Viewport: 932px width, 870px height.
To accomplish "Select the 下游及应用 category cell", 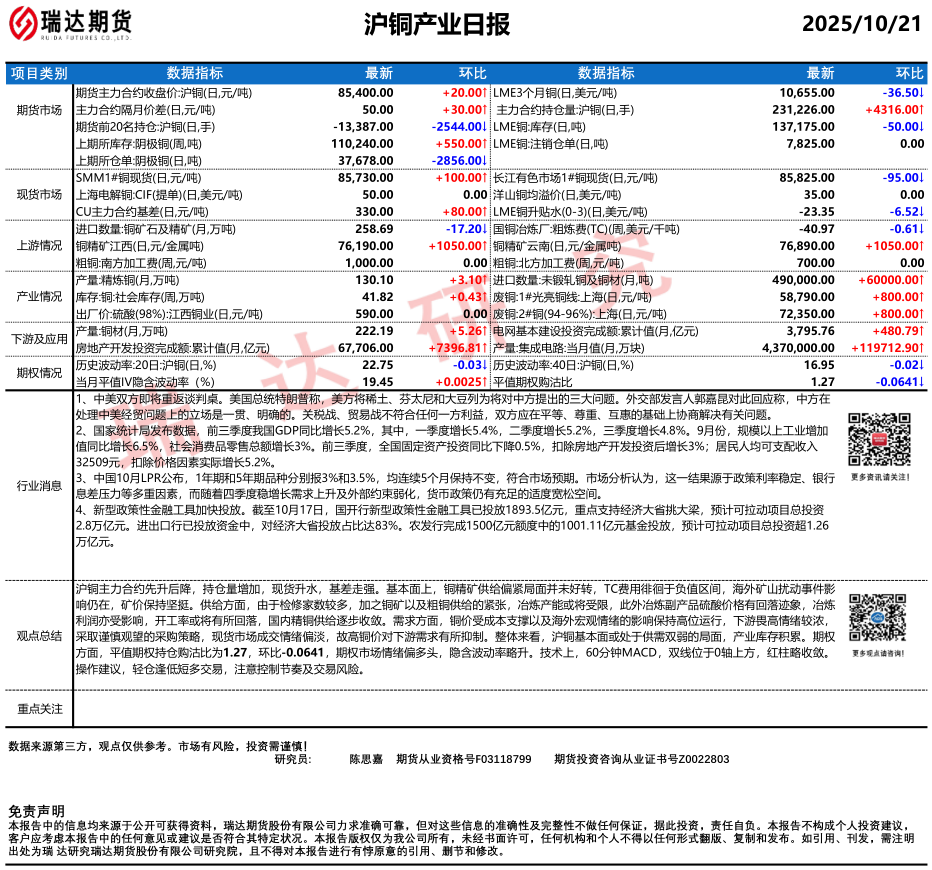I will [40, 339].
